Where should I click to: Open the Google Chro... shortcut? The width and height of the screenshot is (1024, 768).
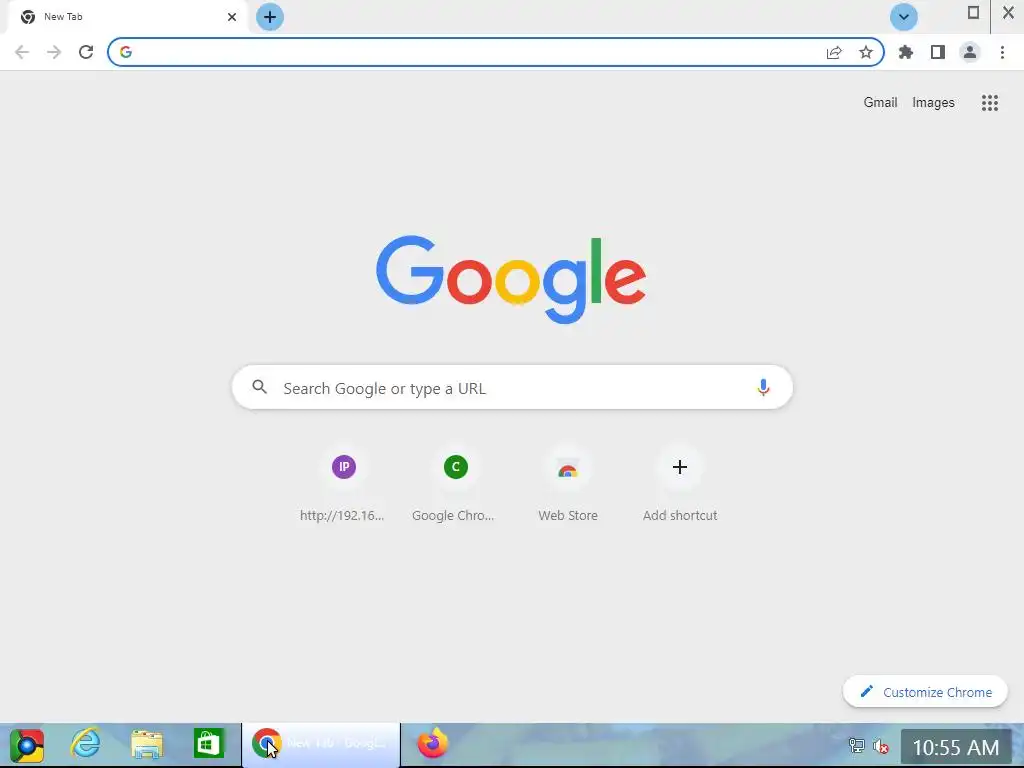click(455, 485)
